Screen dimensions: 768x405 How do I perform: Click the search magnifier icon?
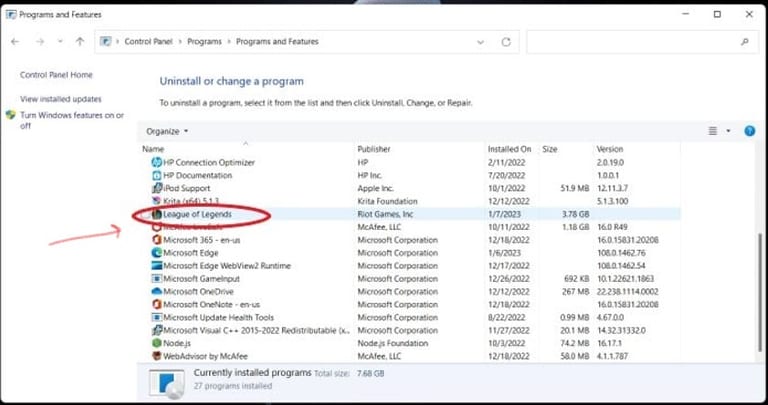click(744, 42)
